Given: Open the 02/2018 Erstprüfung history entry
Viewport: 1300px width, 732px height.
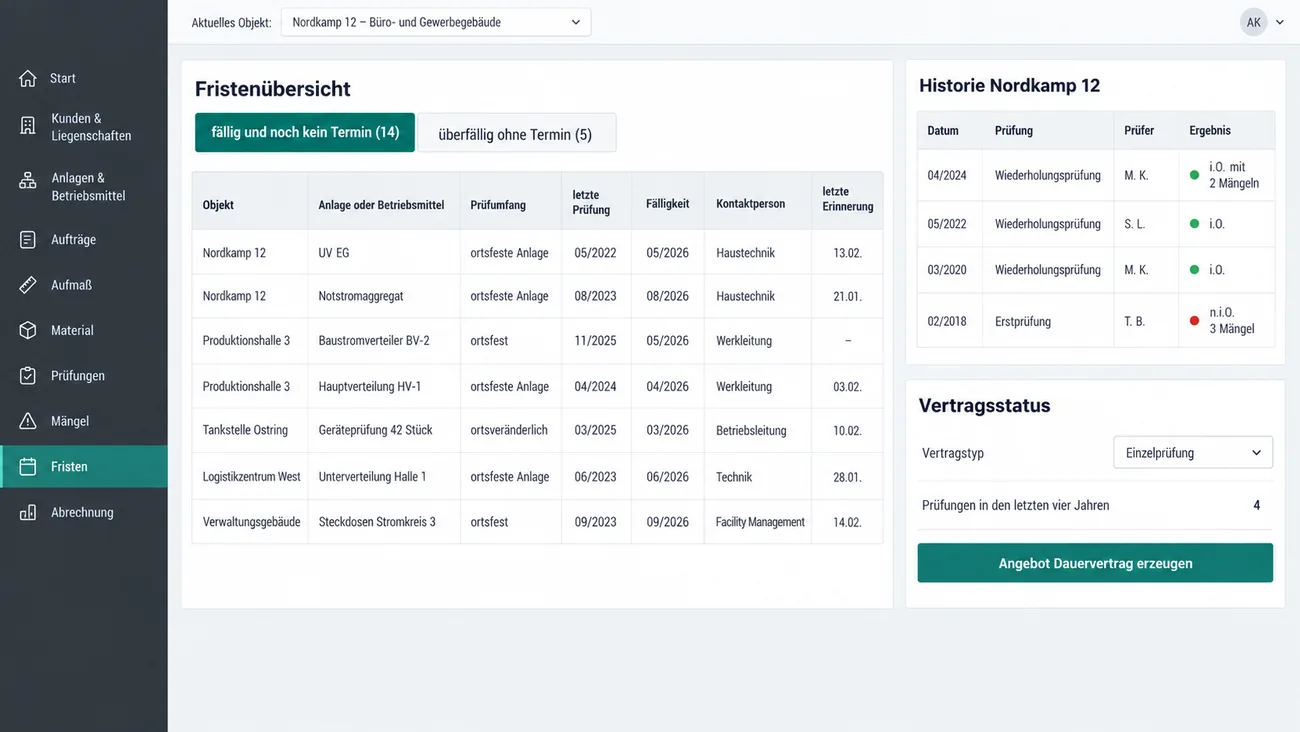Looking at the screenshot, I should tap(1095, 321).
